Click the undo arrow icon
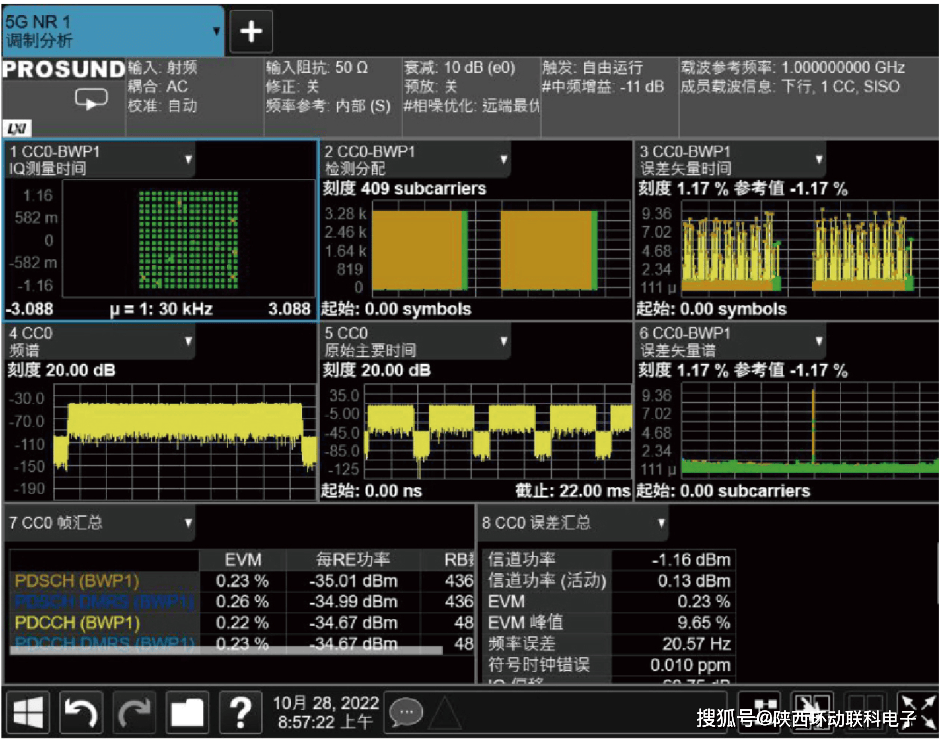 82,711
